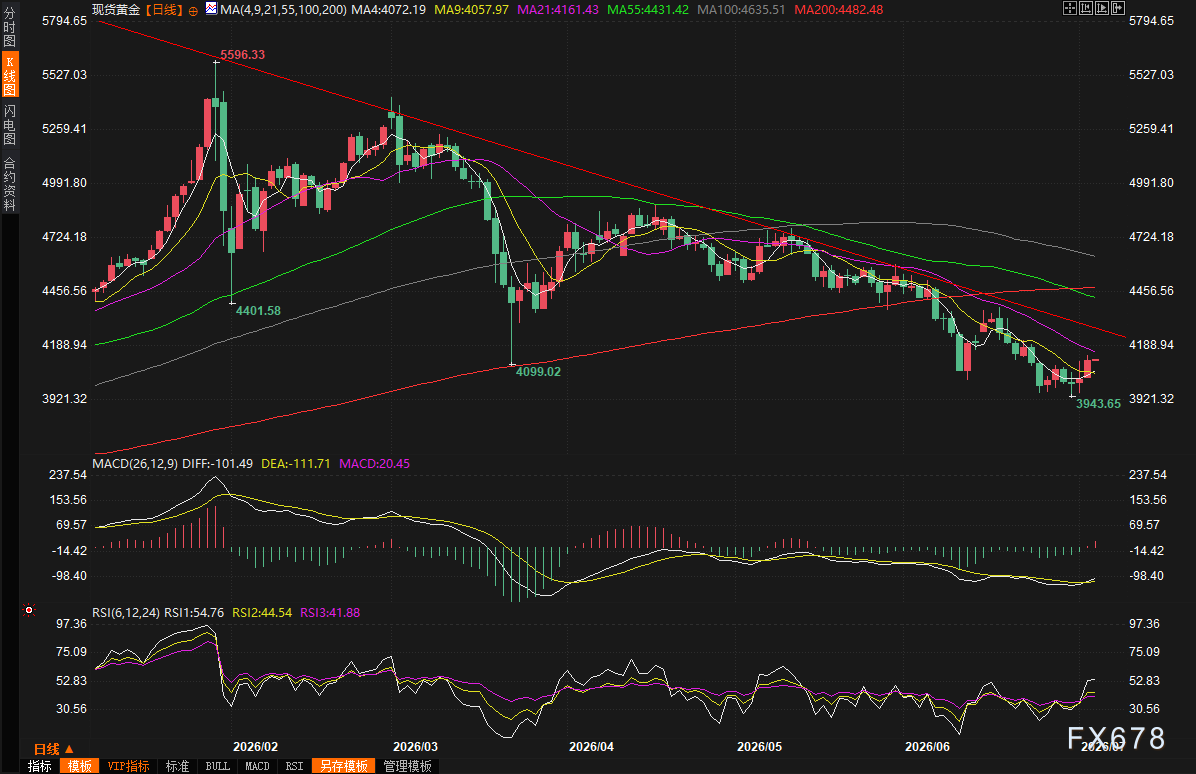Screen dimensions: 1196x774
Task: Open 管理模板 template manager
Action: click(407, 766)
